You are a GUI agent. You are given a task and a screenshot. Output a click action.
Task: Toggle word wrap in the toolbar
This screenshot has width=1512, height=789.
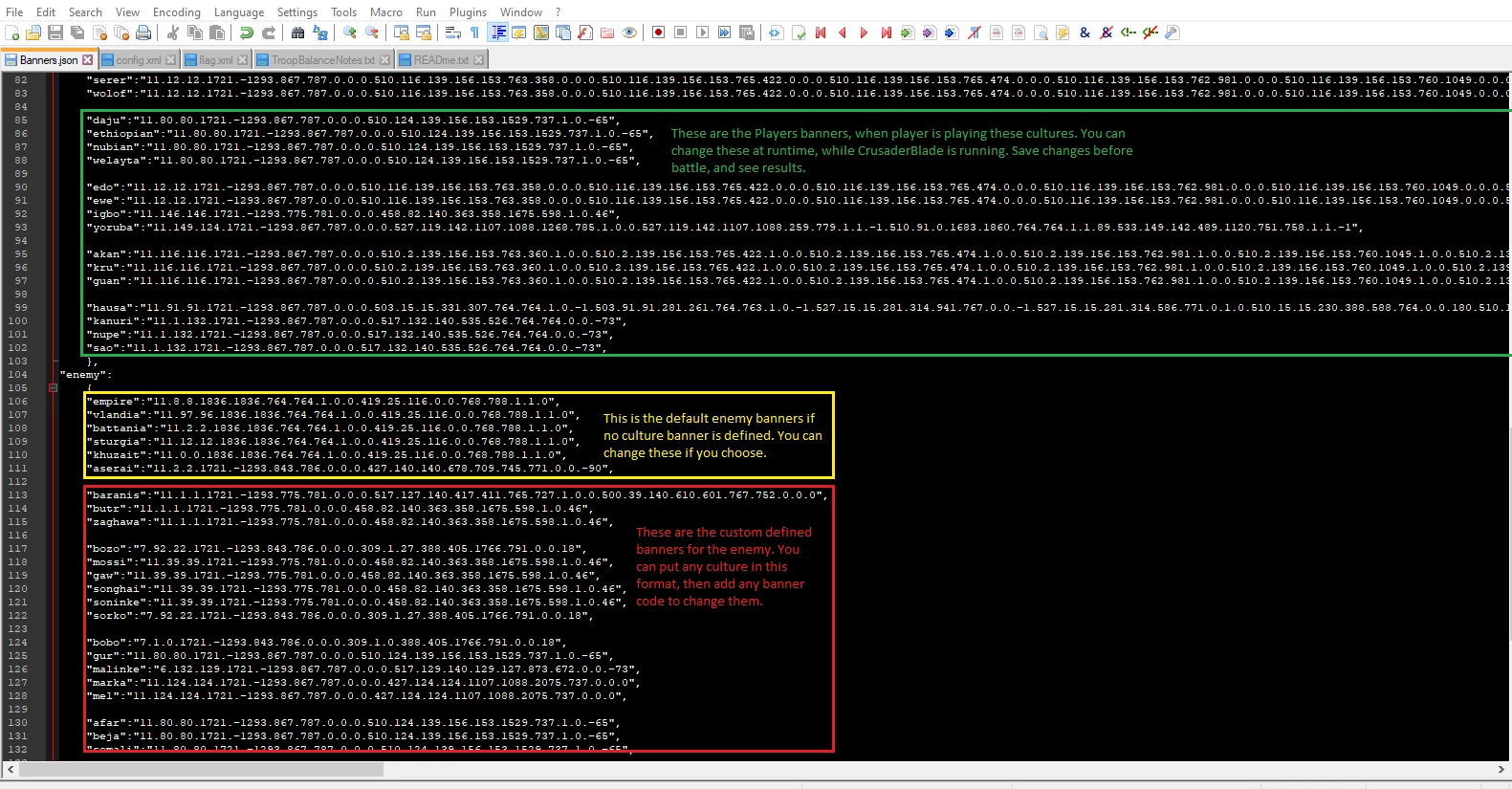[x=453, y=33]
